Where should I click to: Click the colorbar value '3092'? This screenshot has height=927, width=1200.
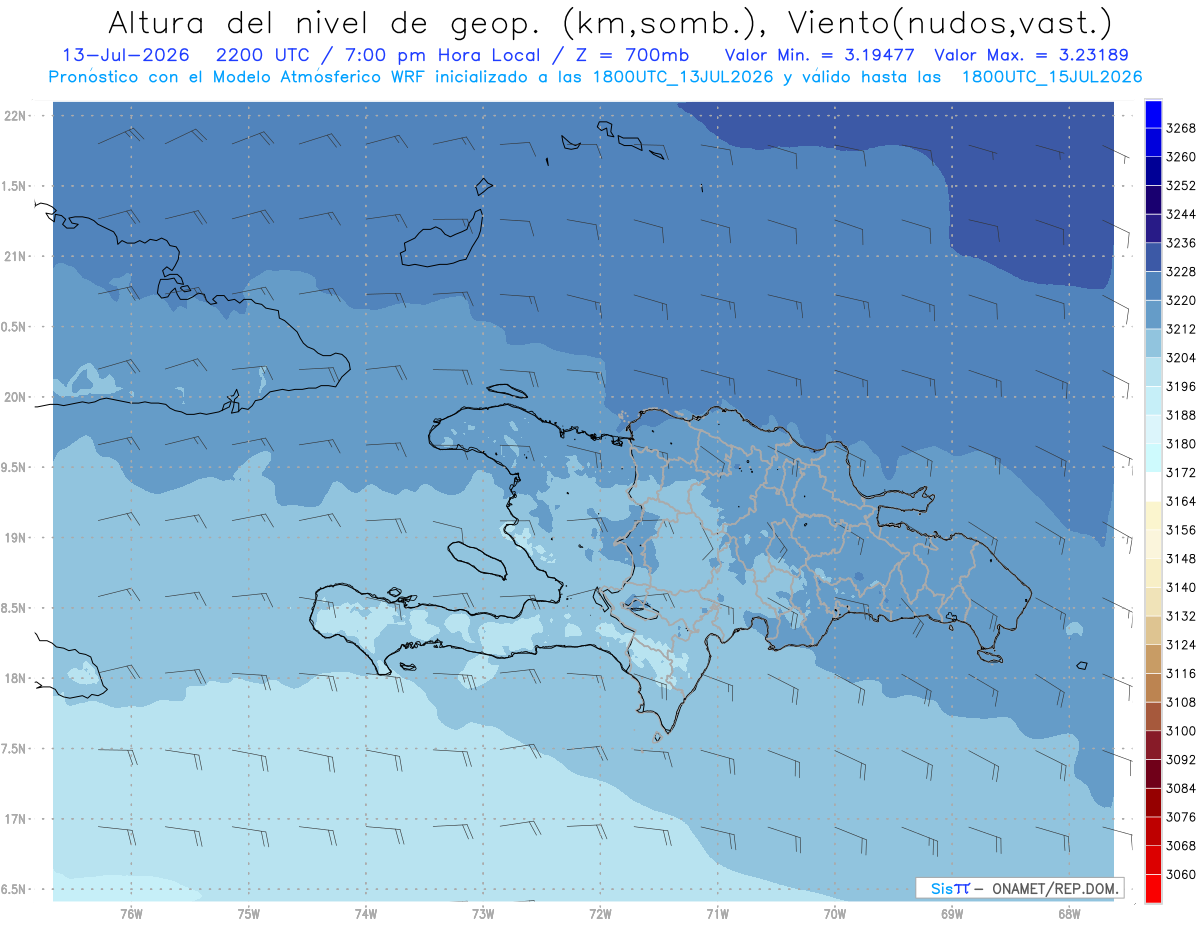click(x=1181, y=760)
